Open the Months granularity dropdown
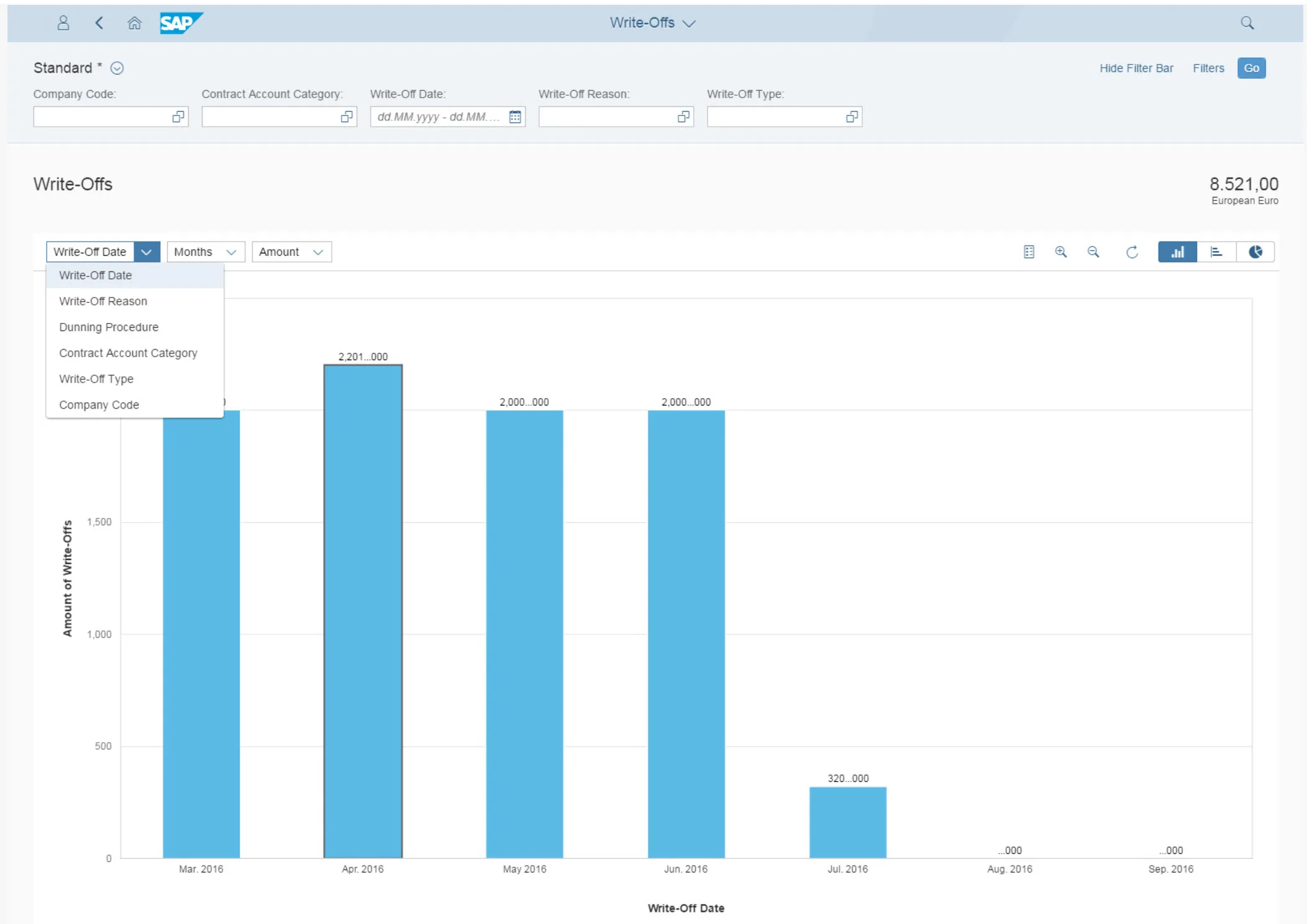The image size is (1307, 924). [206, 251]
